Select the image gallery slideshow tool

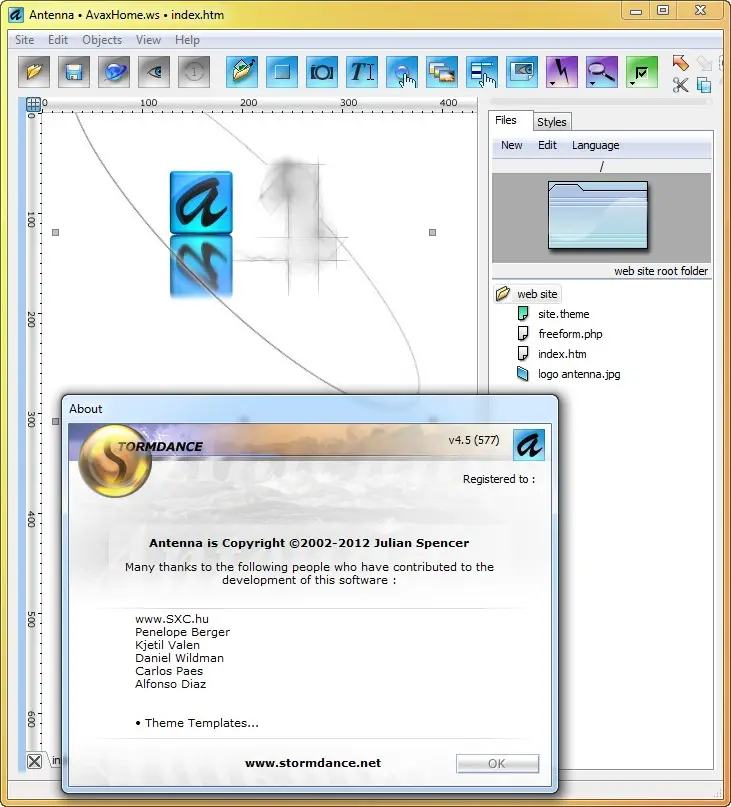pyautogui.click(x=442, y=72)
